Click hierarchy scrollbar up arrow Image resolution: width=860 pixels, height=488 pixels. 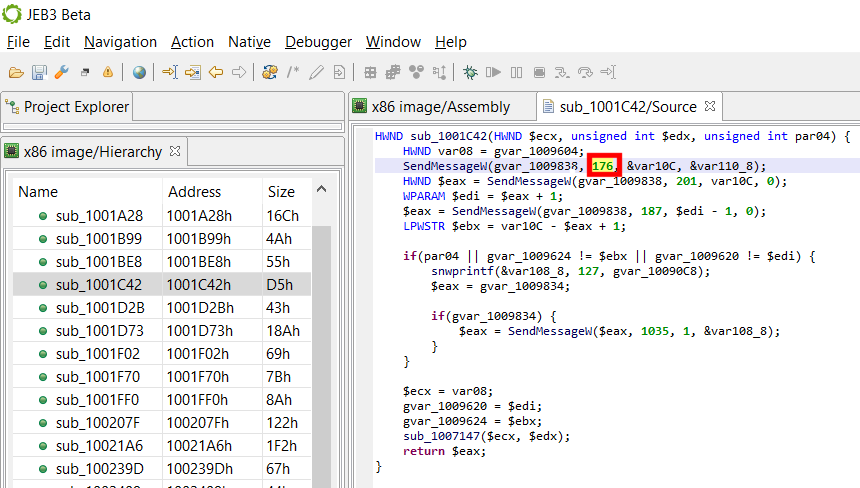pos(321,190)
